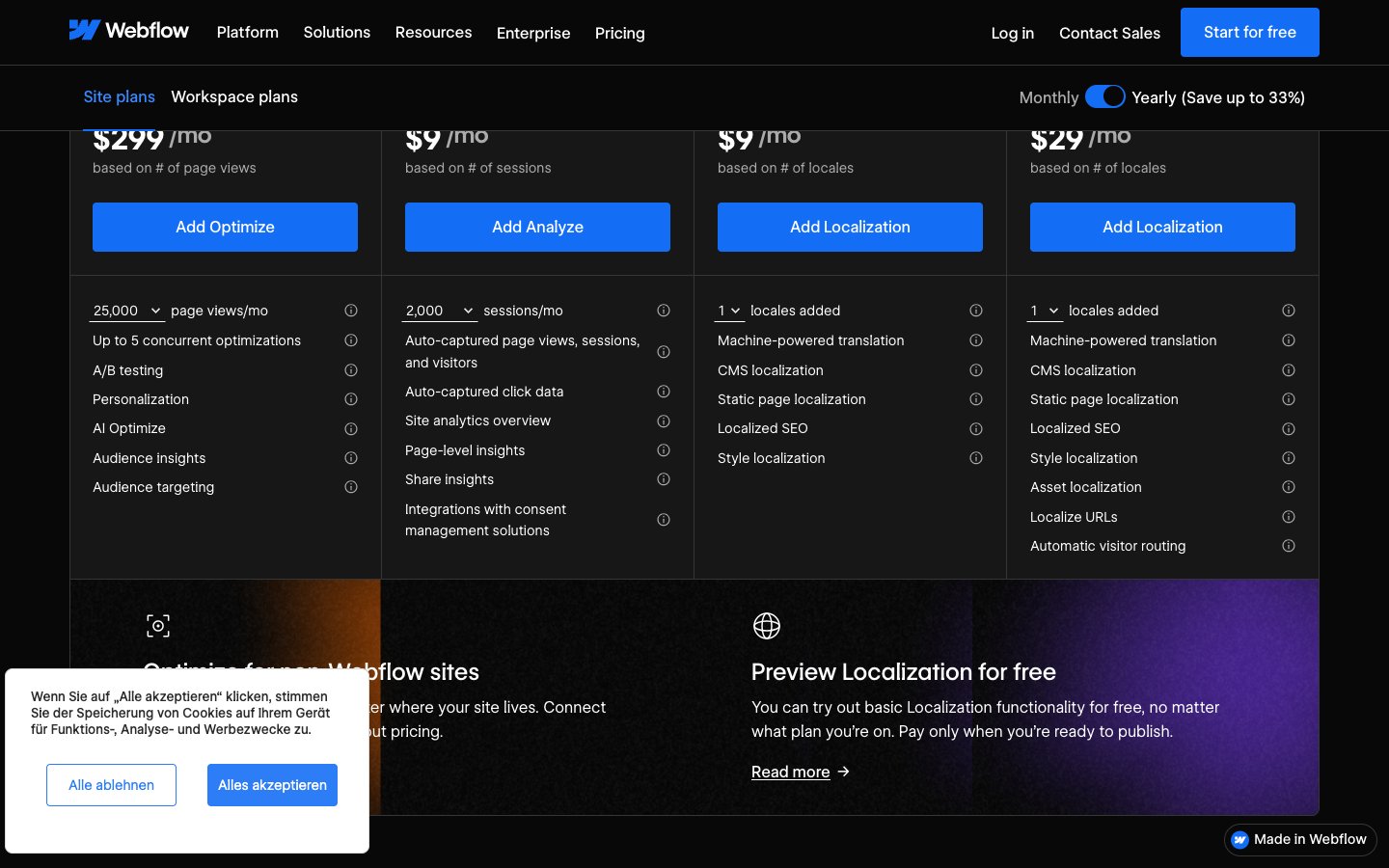This screenshot has height=868, width=1389.
Task: Open the 25,000 page views dropdown
Action: pyautogui.click(x=127, y=311)
